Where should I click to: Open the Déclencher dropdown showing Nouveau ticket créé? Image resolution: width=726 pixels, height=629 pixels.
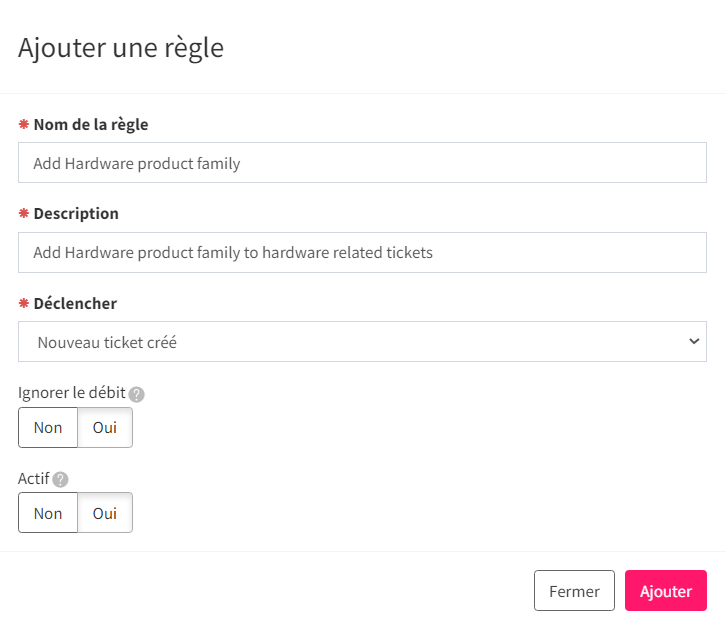coord(362,342)
